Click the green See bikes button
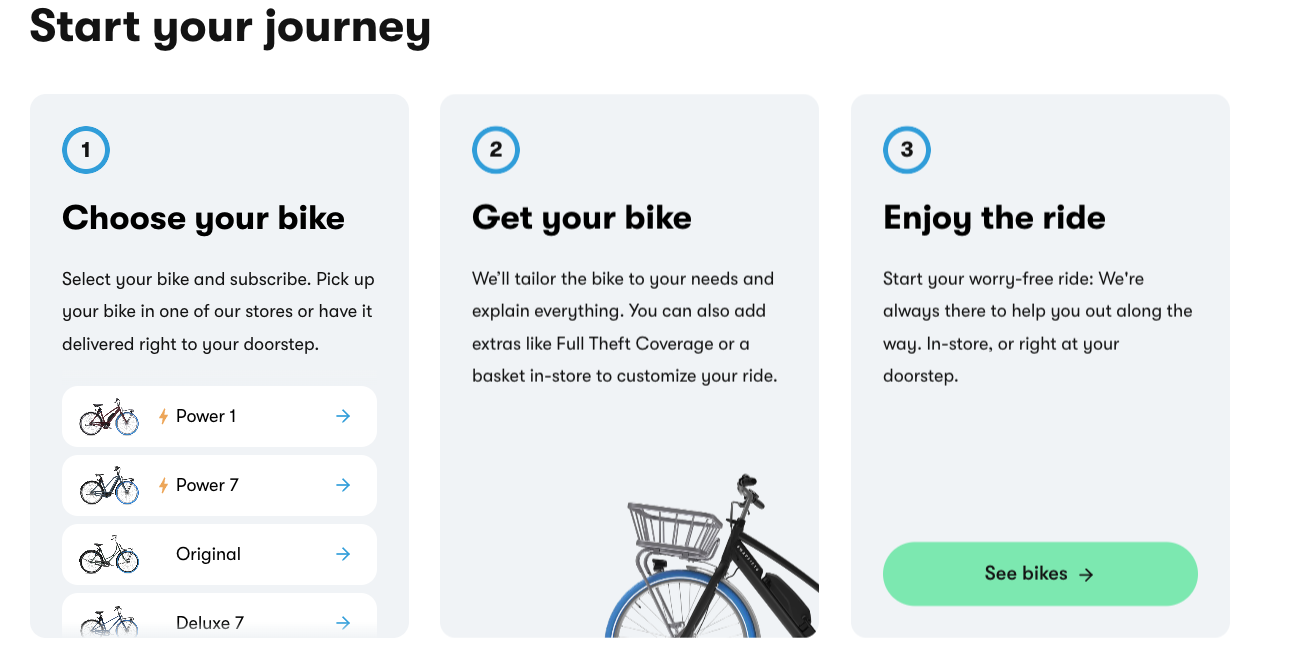Screen dimensions: 1295x664 click(1040, 574)
